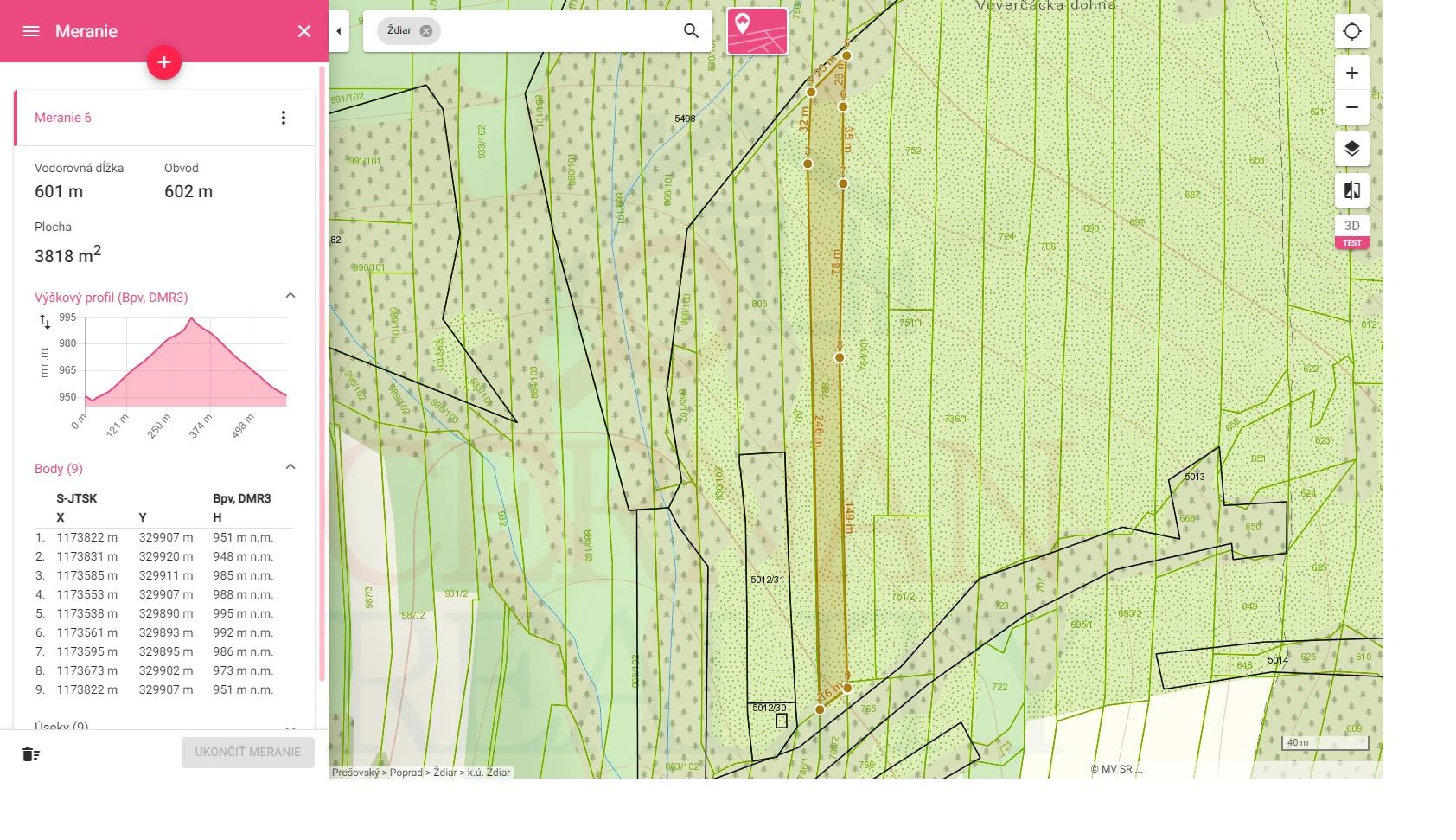Zoom out the map
Image resolution: width=1456 pixels, height=840 pixels.
coord(1352,107)
